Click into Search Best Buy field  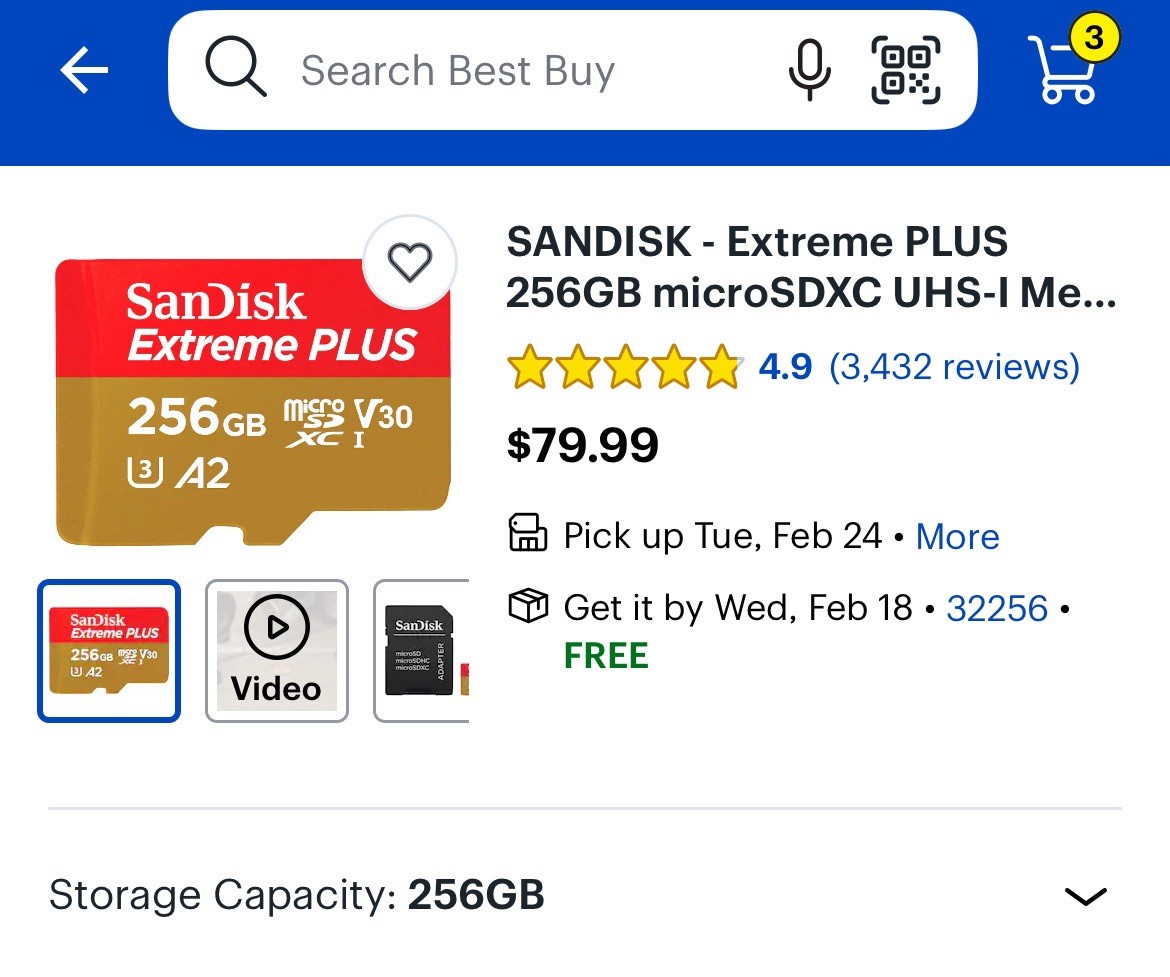(x=520, y=71)
